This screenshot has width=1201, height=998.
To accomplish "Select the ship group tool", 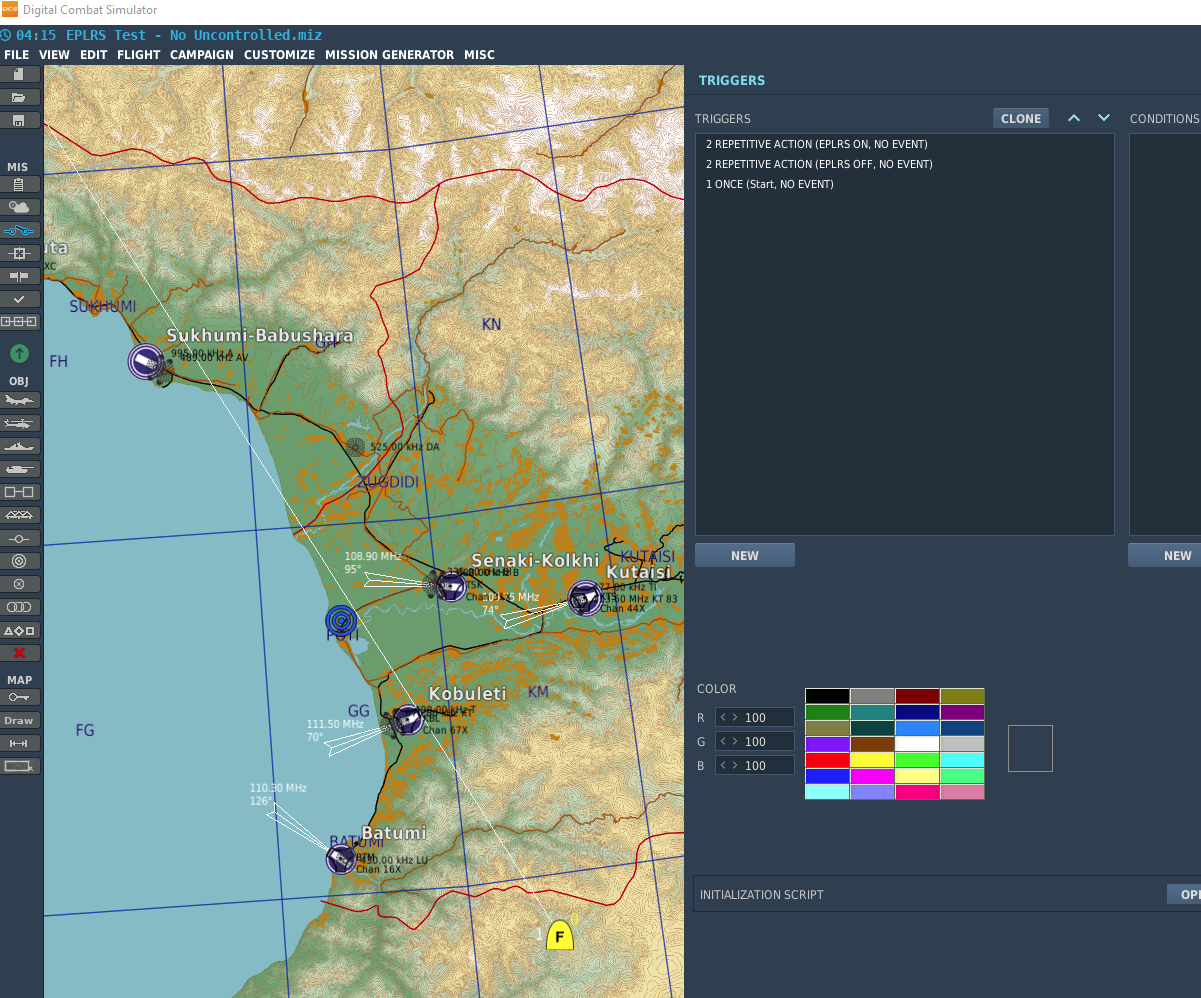I will pyautogui.click(x=20, y=446).
